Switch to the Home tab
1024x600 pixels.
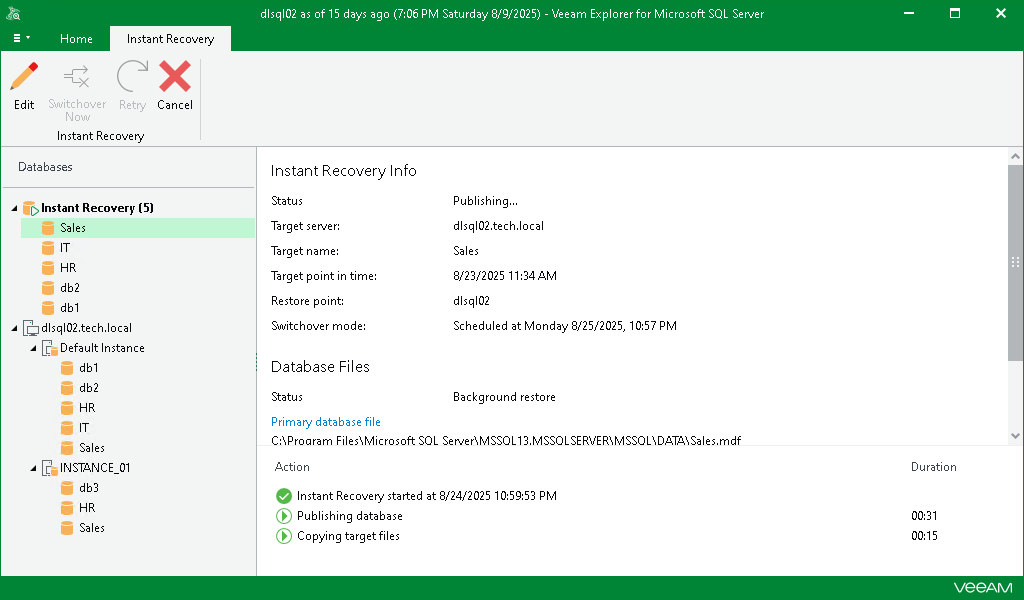click(x=76, y=39)
